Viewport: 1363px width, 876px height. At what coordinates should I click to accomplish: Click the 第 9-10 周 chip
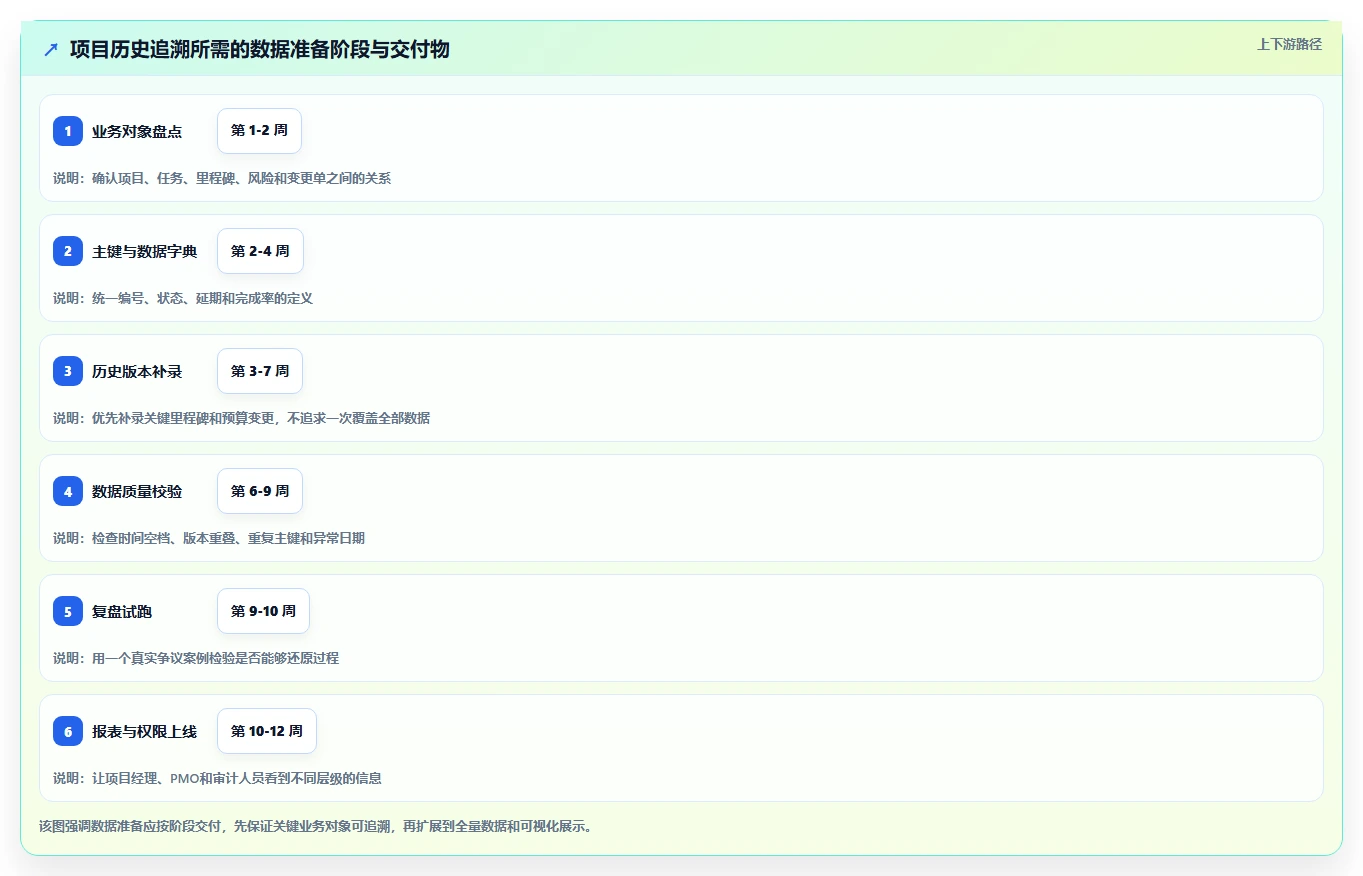(263, 611)
